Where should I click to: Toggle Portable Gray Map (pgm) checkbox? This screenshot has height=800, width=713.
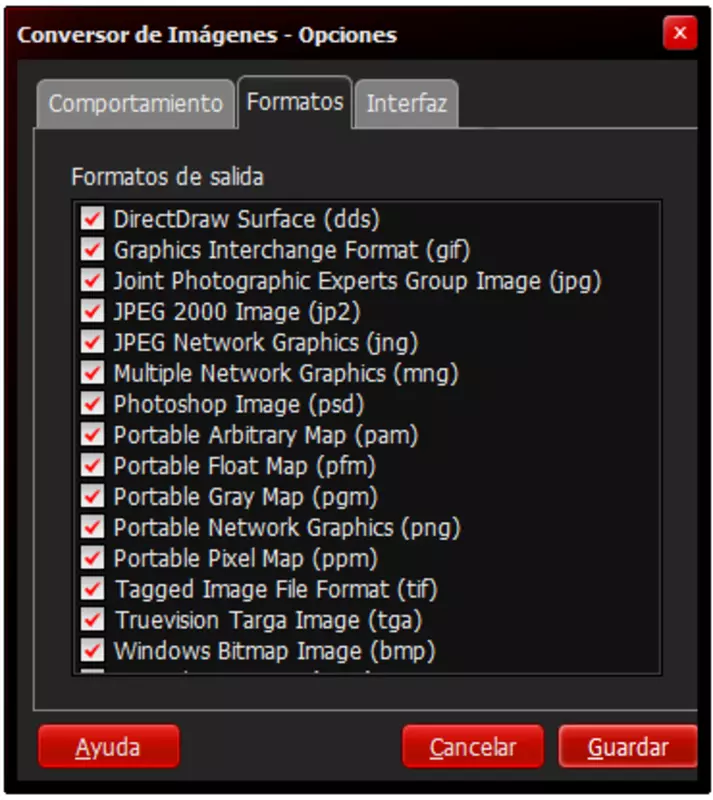point(92,496)
